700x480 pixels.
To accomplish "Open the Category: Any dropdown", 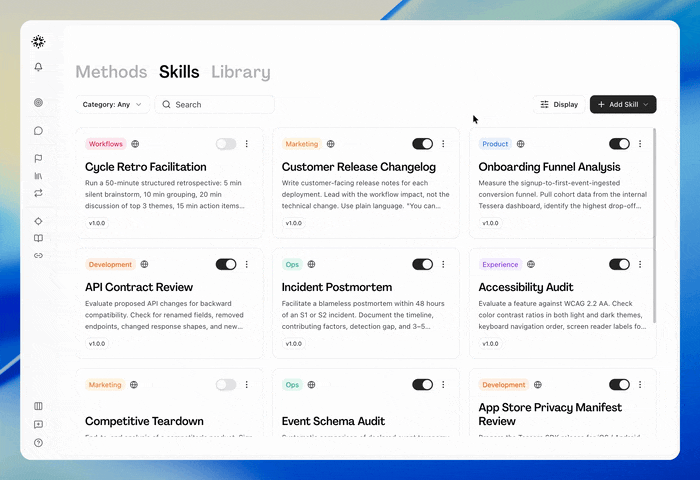I will (x=112, y=104).
